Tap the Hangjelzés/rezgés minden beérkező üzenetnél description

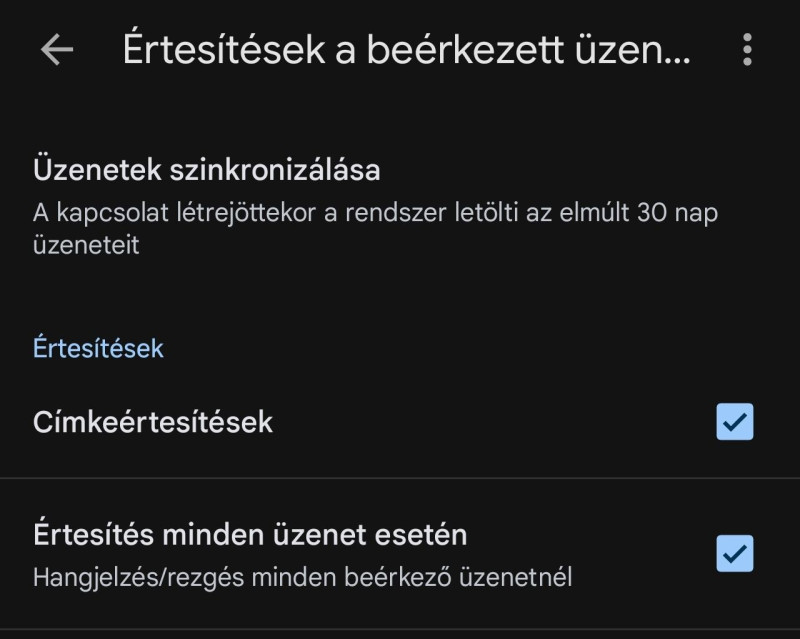(302, 577)
